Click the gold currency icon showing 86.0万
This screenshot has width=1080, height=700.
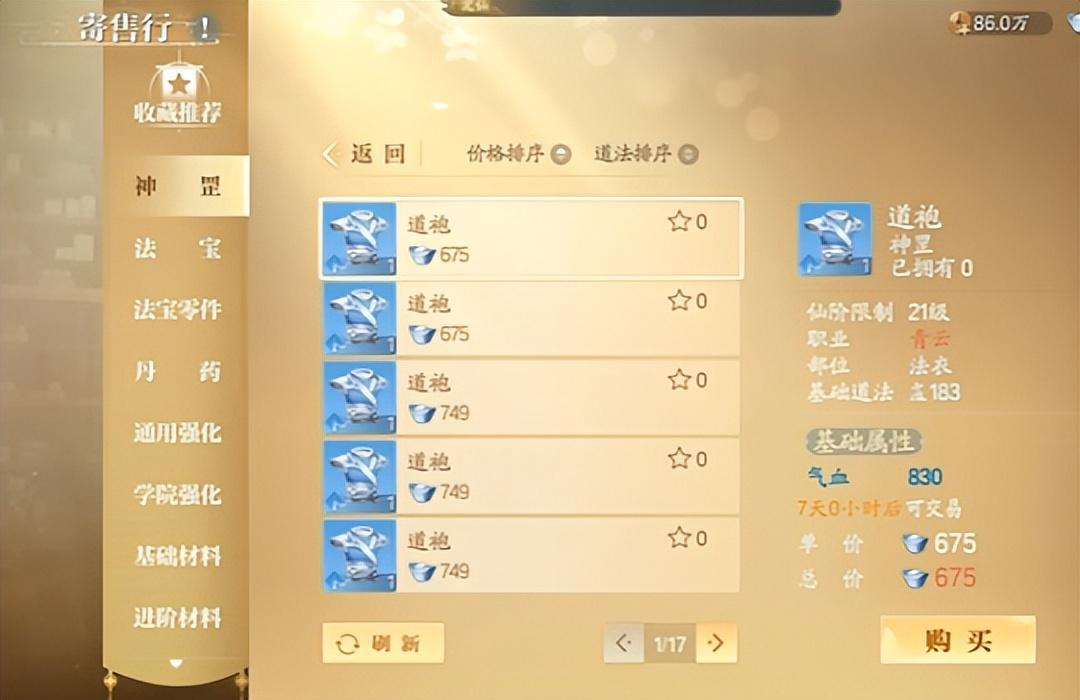point(960,23)
